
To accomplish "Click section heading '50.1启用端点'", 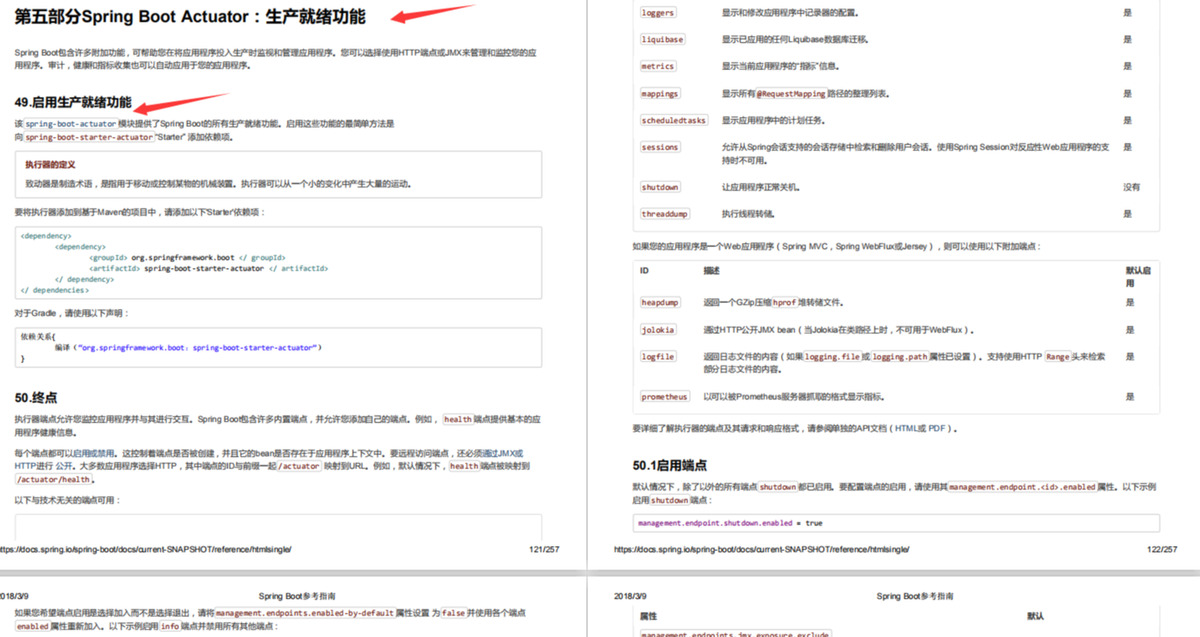I will point(670,465).
